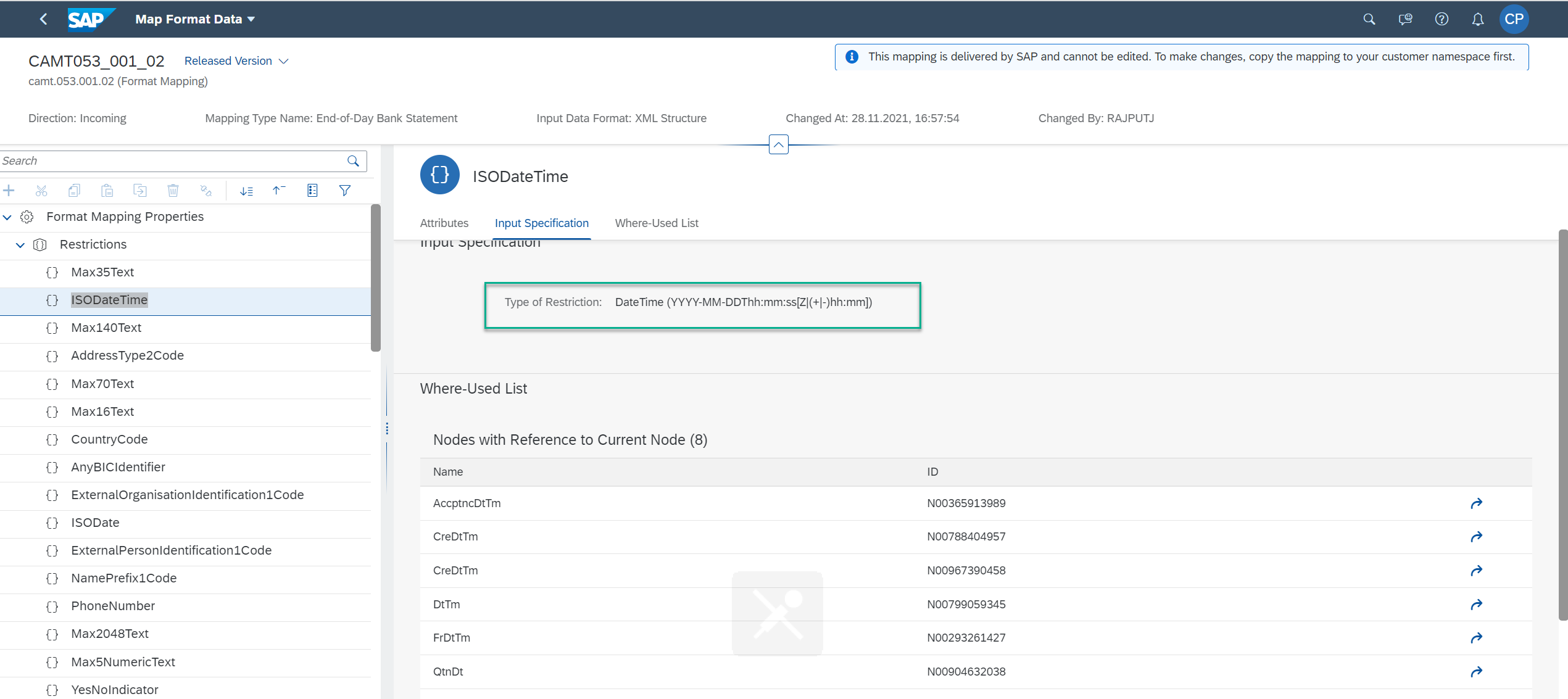The width and height of the screenshot is (1568, 699).
Task: Click the ID column header
Action: click(x=932, y=472)
